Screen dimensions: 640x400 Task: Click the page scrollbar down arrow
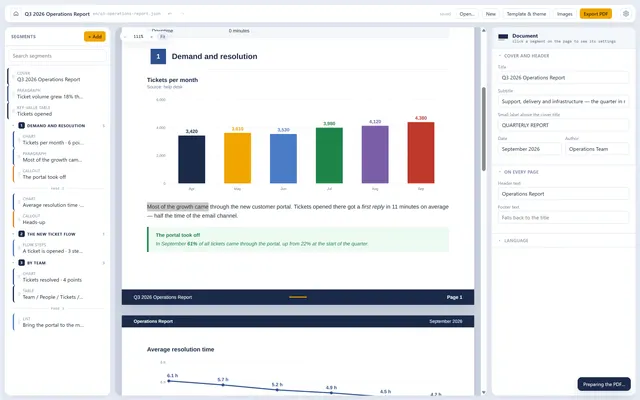click(x=483, y=392)
